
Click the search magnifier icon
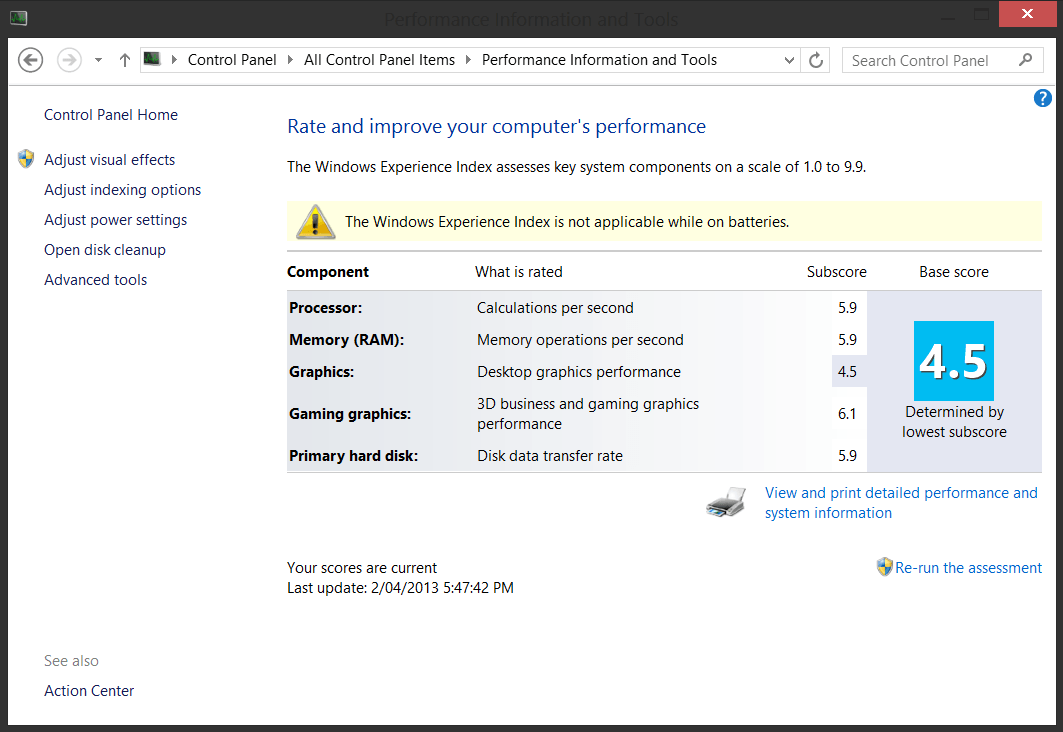click(1026, 60)
